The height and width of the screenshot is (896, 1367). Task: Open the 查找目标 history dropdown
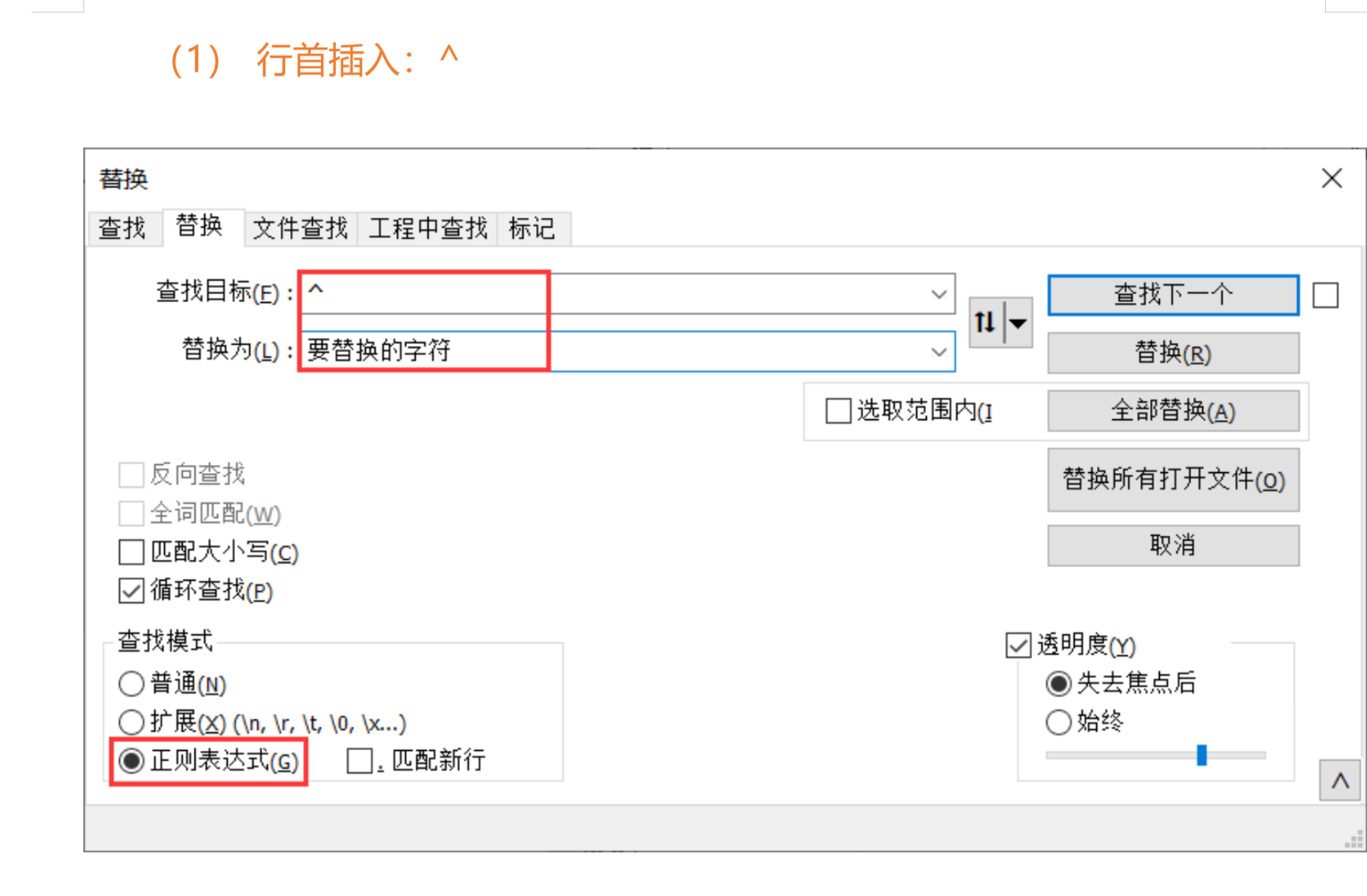tap(939, 293)
